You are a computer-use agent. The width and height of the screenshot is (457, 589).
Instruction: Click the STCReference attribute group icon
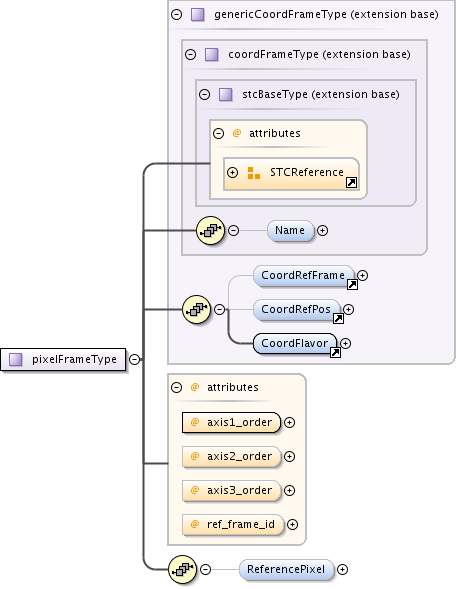[254, 173]
